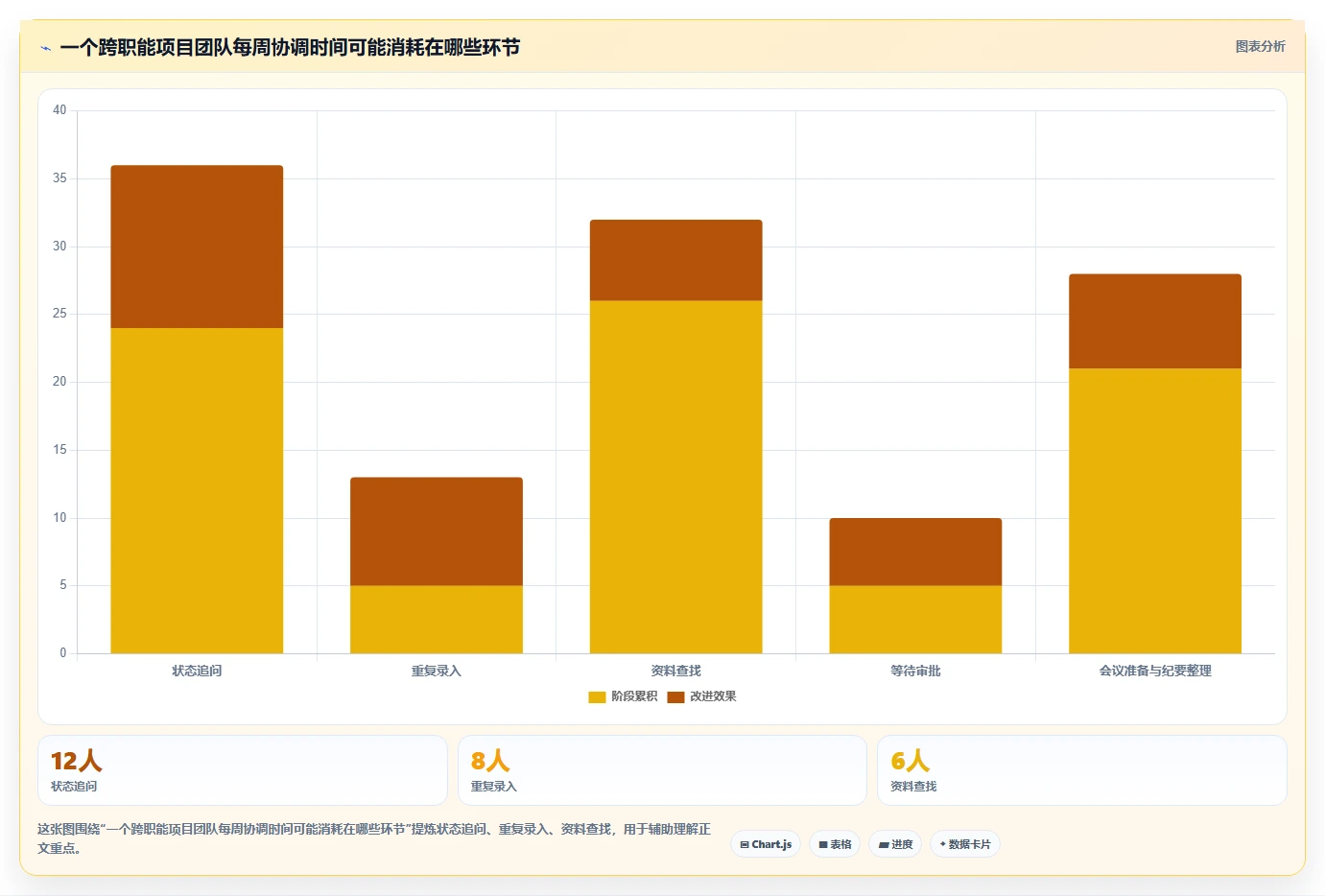Viewport: 1325px width, 896px height.
Task: Click the yellow 会议准备与纪要整理 bar segment
Action: (1155, 510)
